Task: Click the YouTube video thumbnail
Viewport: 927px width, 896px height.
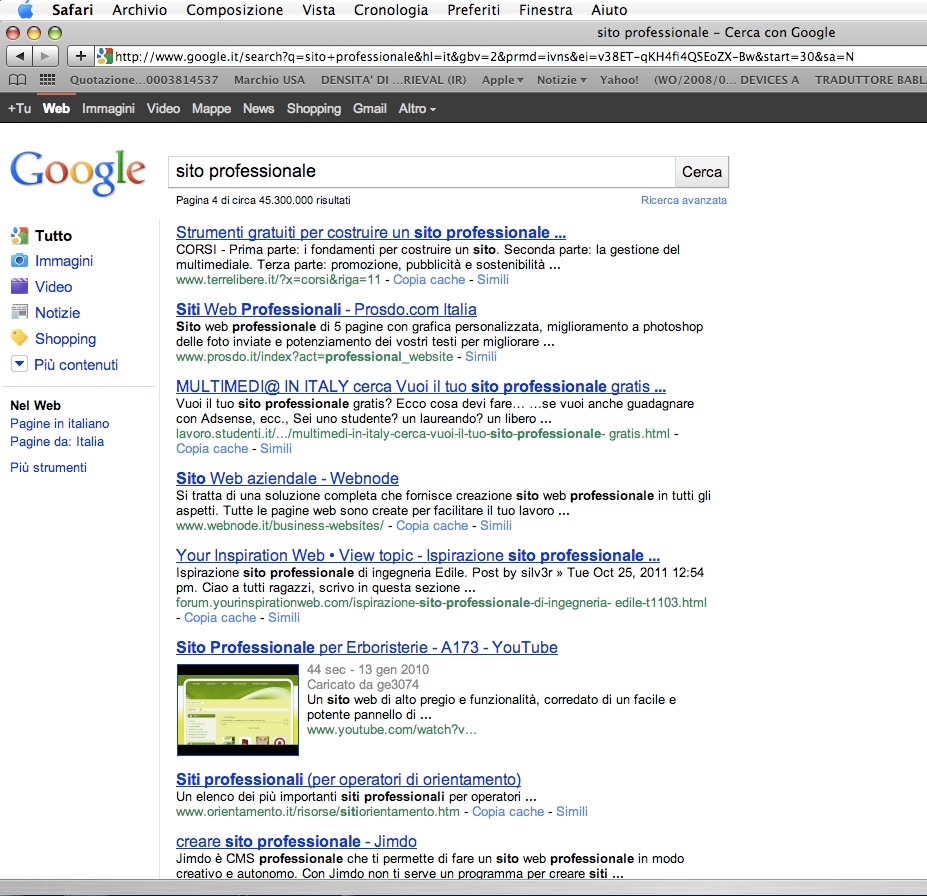Action: coord(238,710)
